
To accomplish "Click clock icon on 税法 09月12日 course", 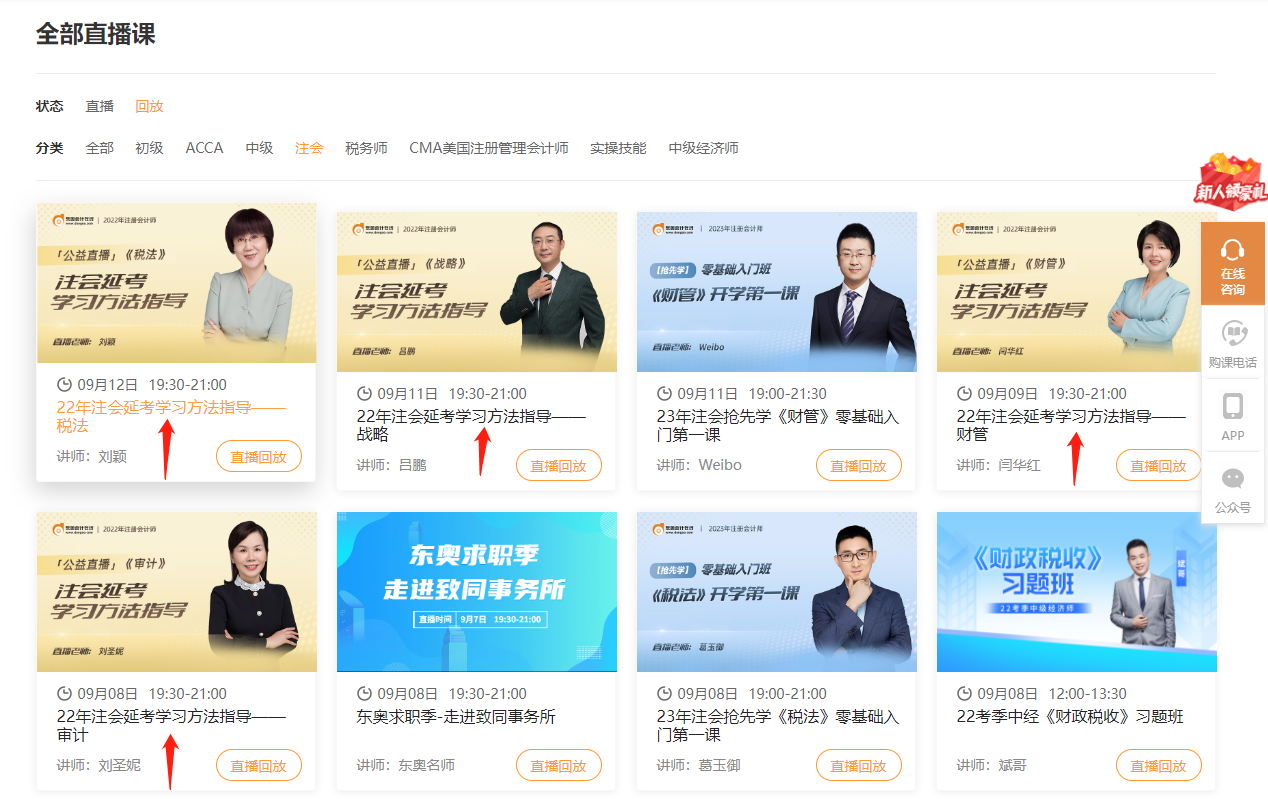I will pos(65,385).
